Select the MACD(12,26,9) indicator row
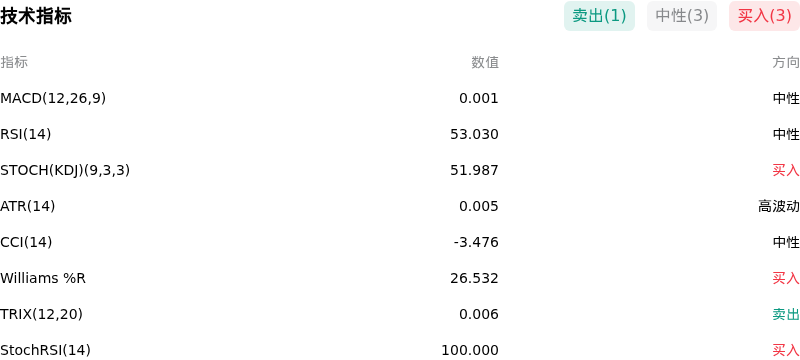 tap(400, 98)
